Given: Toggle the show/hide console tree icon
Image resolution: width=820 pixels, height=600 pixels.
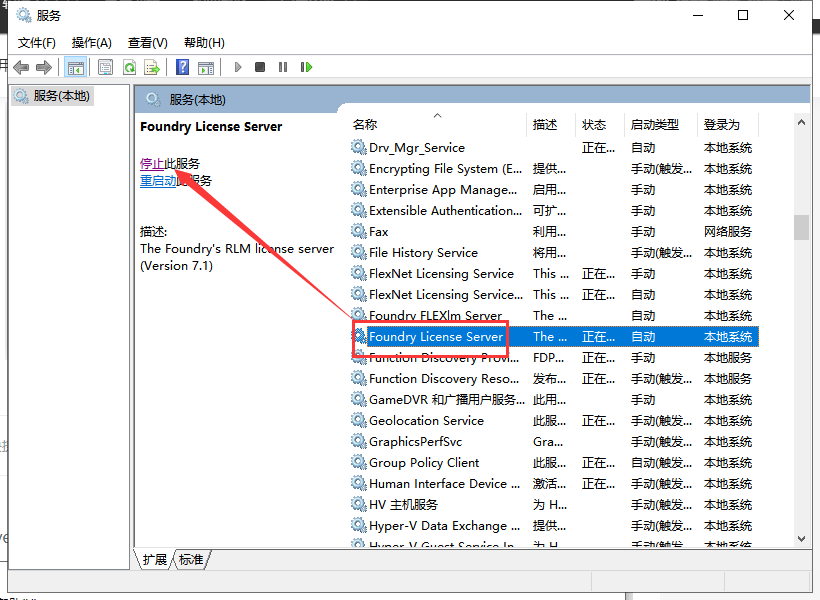Looking at the screenshot, I should pos(75,67).
